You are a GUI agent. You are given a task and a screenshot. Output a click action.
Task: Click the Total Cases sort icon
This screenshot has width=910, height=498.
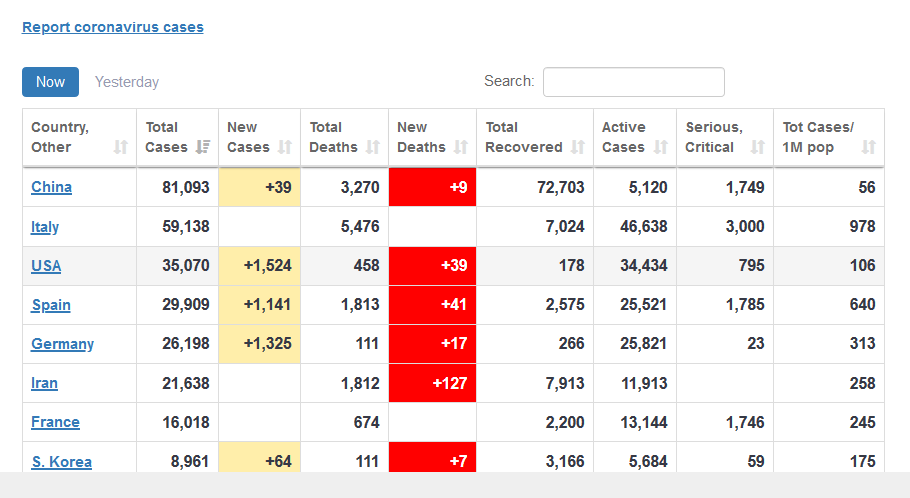[203, 147]
